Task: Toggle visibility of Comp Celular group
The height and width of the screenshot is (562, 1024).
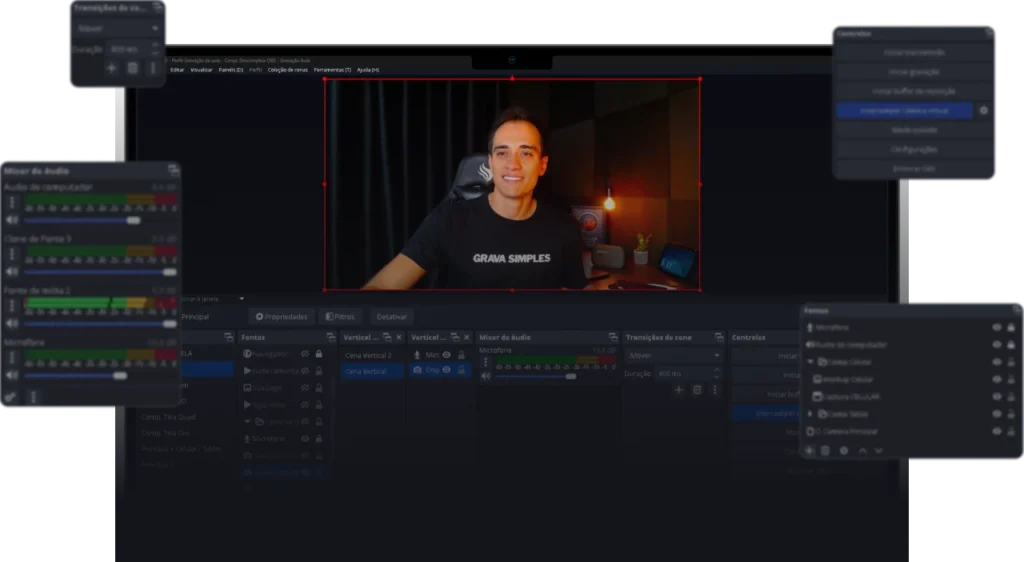Action: (997, 362)
